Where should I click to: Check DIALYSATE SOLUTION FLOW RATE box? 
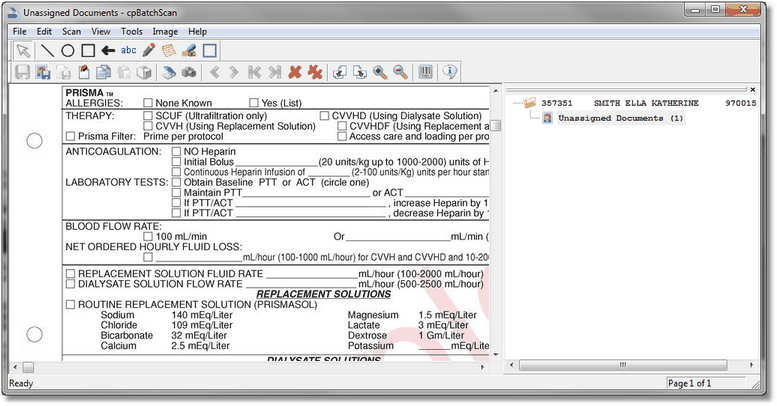pyautogui.click(x=70, y=284)
